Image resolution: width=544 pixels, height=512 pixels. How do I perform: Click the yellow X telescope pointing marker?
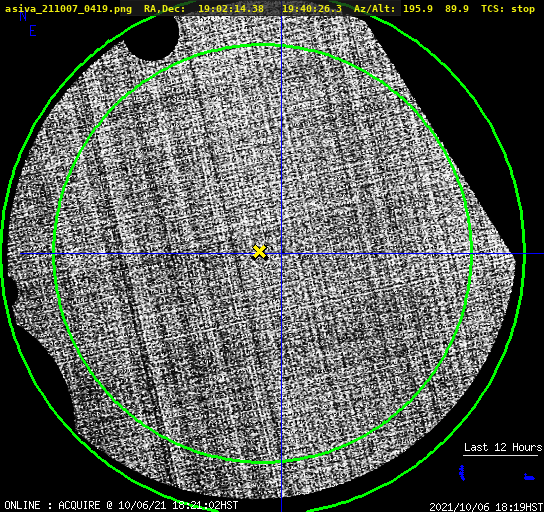pyautogui.click(x=259, y=252)
